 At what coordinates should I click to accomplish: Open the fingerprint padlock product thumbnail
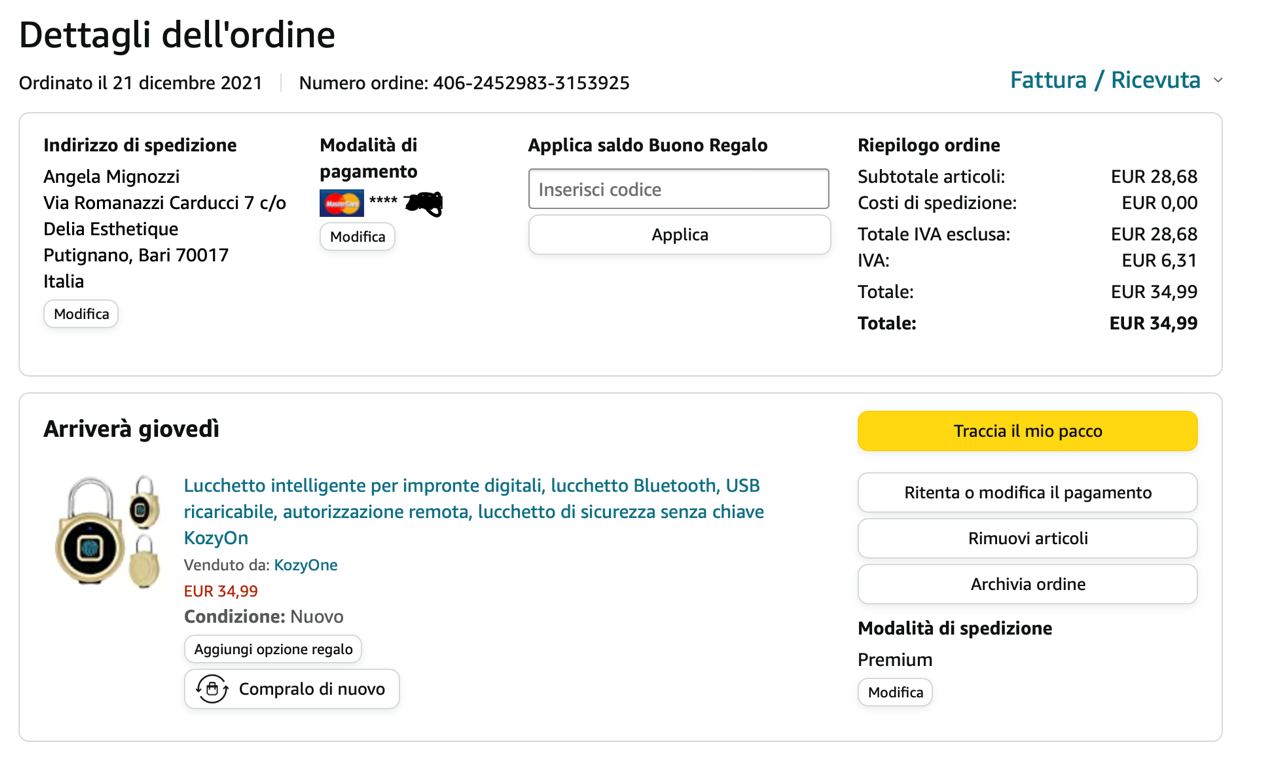click(x=107, y=531)
